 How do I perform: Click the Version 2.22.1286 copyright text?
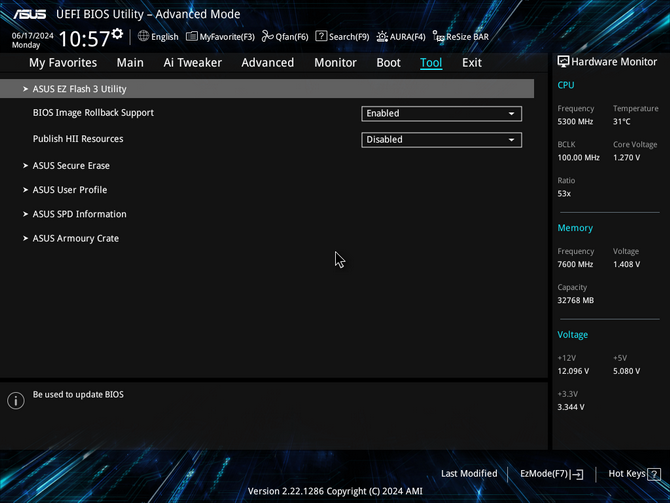click(x=335, y=491)
